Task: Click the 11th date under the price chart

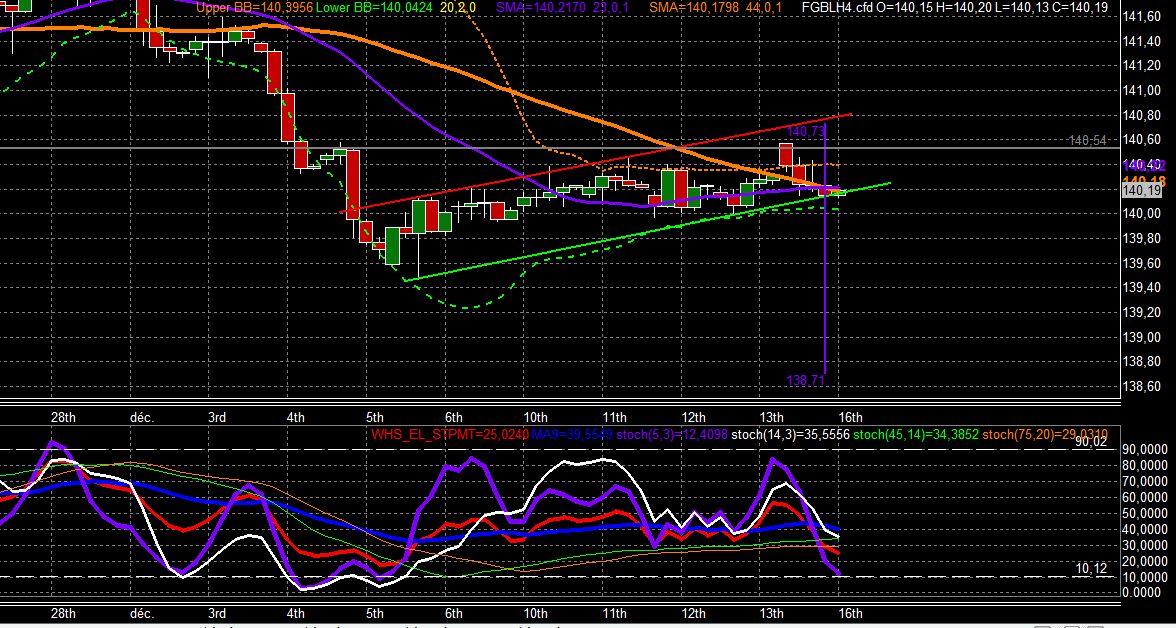Action: [614, 418]
